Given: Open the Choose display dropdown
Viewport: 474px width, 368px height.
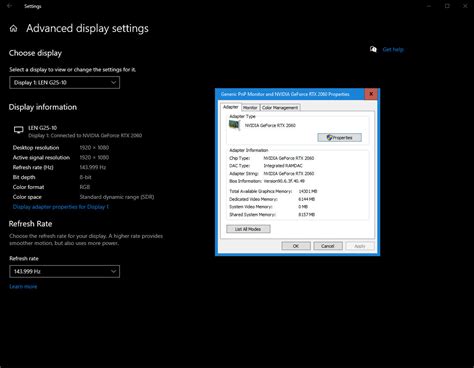Looking at the screenshot, I should coord(64,83).
